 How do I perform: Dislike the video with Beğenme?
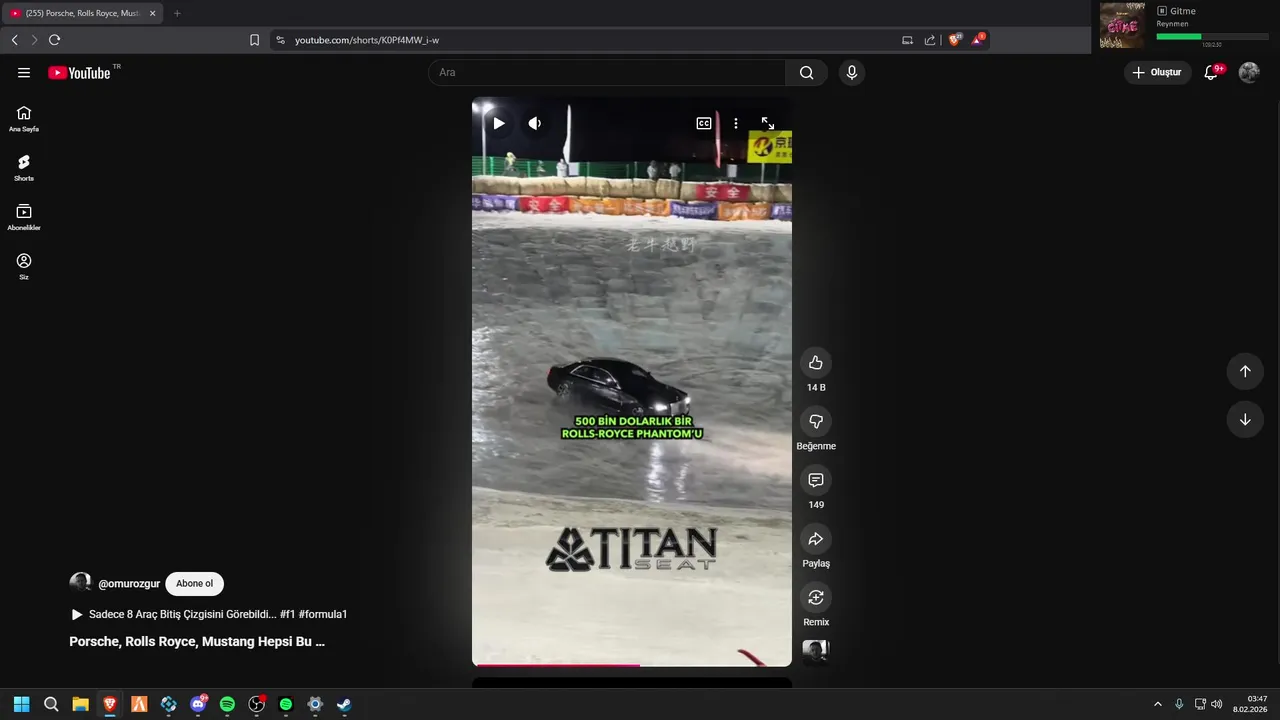coord(816,422)
